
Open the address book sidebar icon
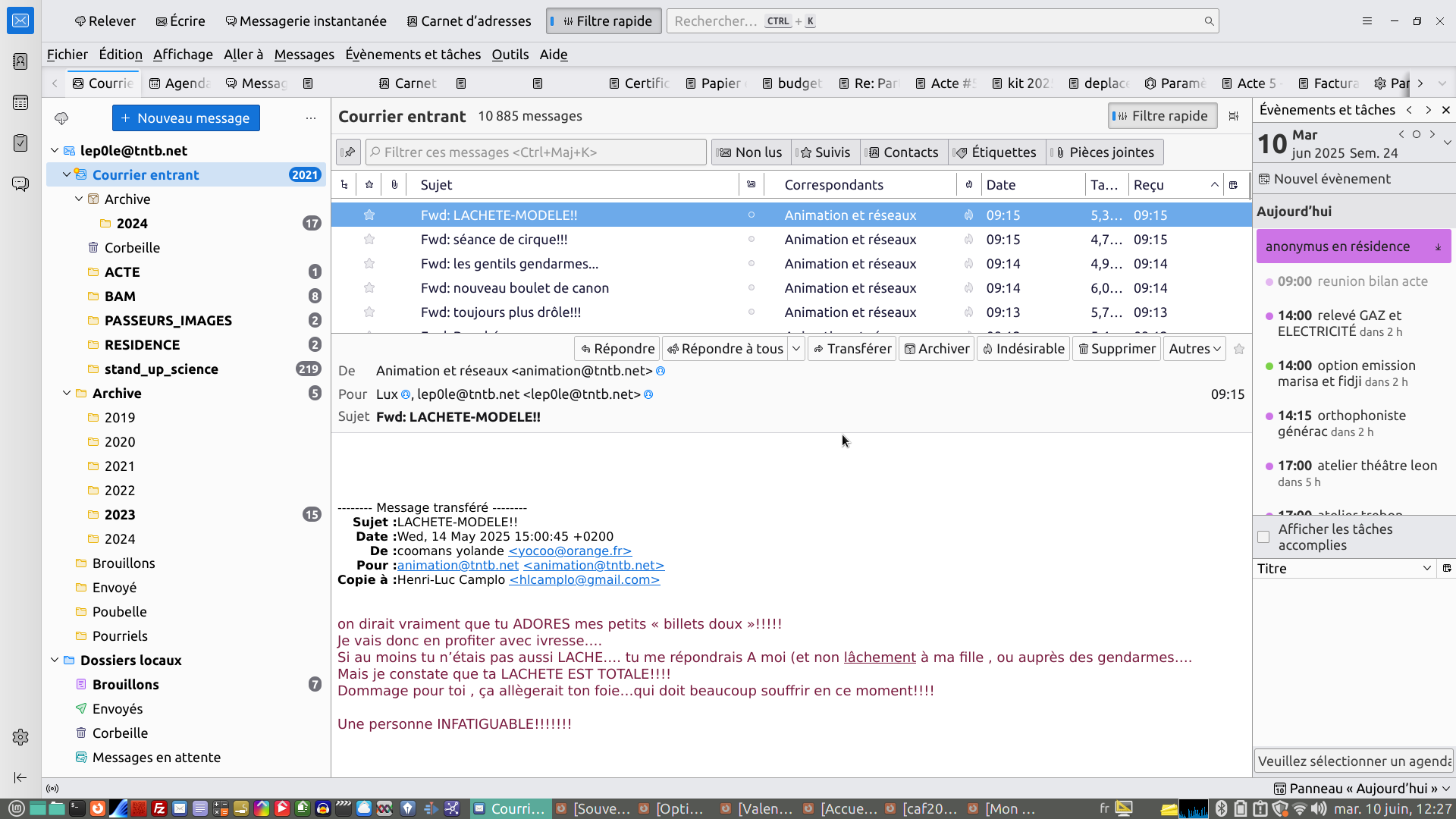[x=20, y=61]
